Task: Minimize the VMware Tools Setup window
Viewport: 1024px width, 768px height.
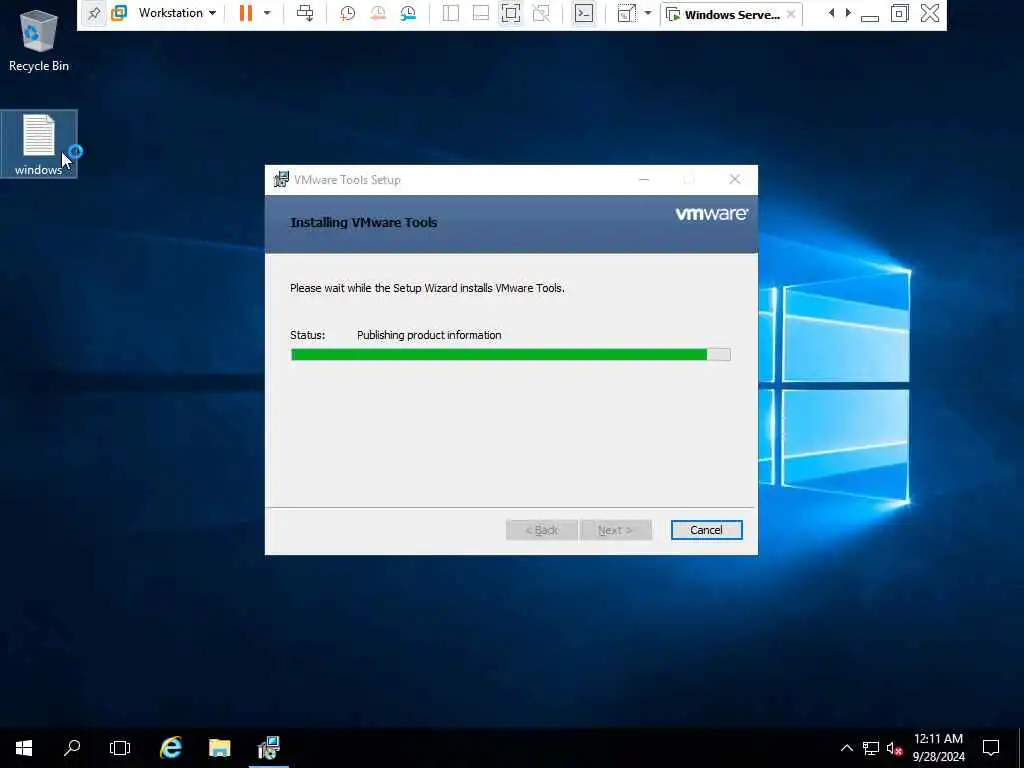Action: [x=644, y=180]
